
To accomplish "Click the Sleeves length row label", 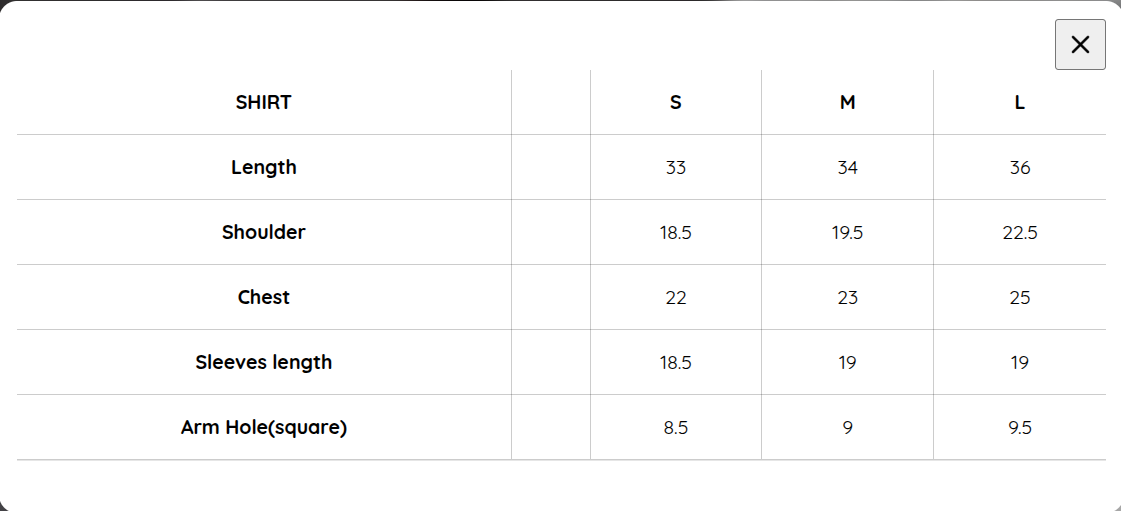I will [264, 362].
